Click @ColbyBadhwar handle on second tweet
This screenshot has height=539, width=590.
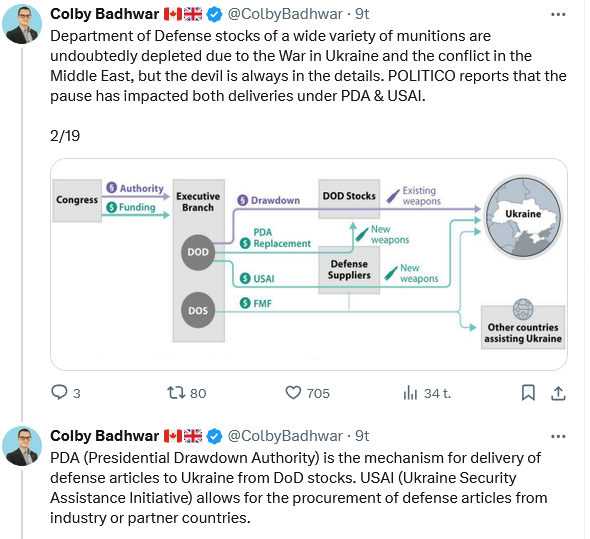tap(285, 436)
